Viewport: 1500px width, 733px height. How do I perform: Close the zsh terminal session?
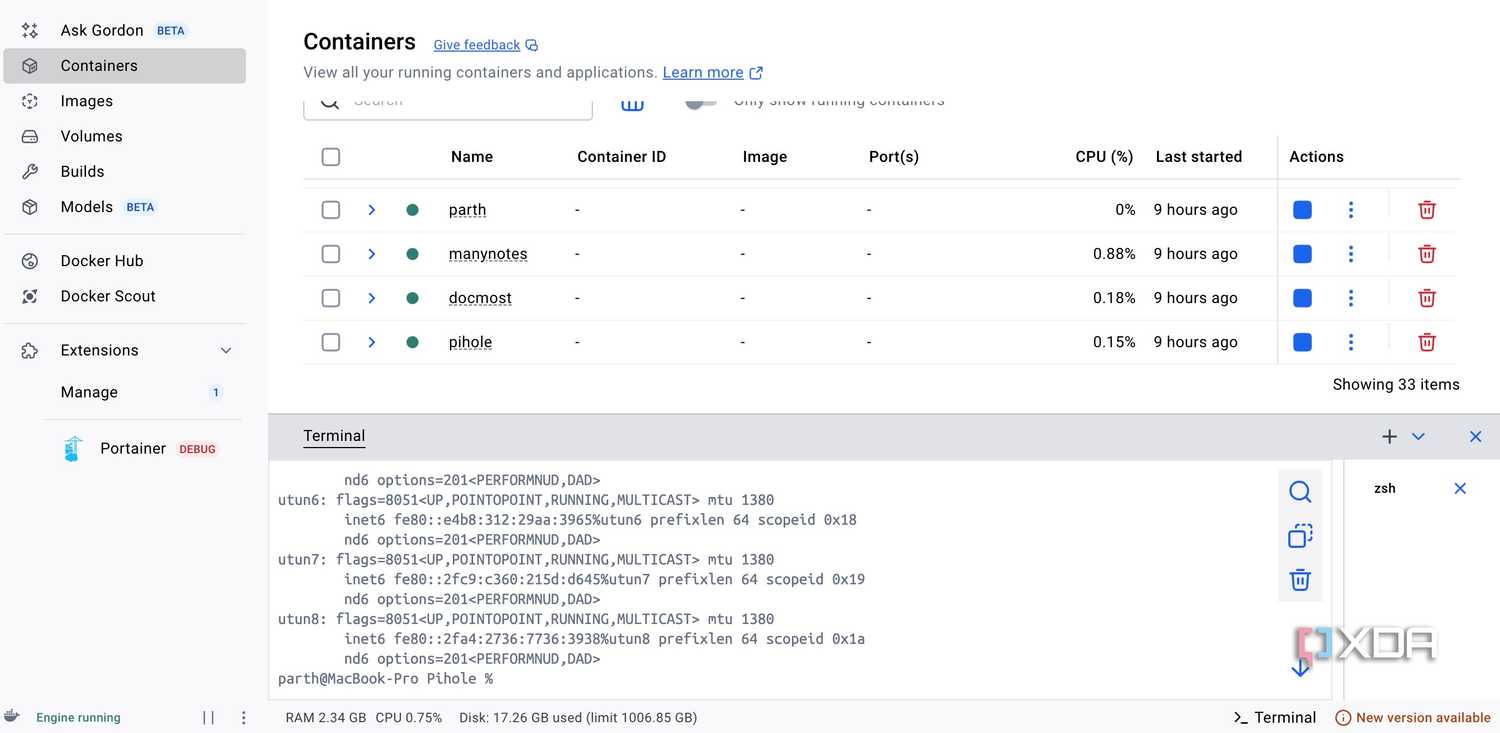click(x=1460, y=488)
